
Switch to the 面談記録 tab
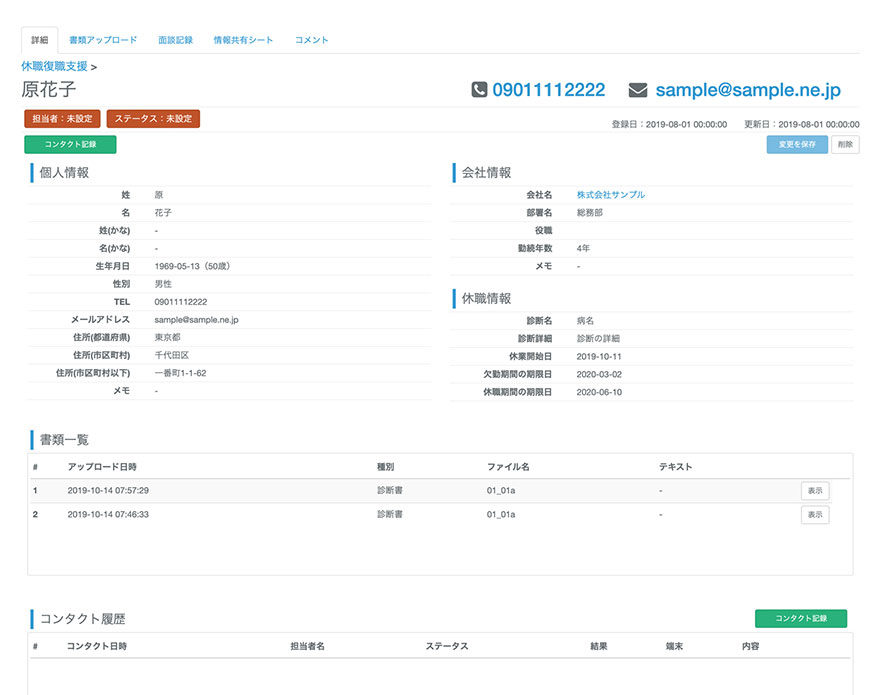coord(175,40)
